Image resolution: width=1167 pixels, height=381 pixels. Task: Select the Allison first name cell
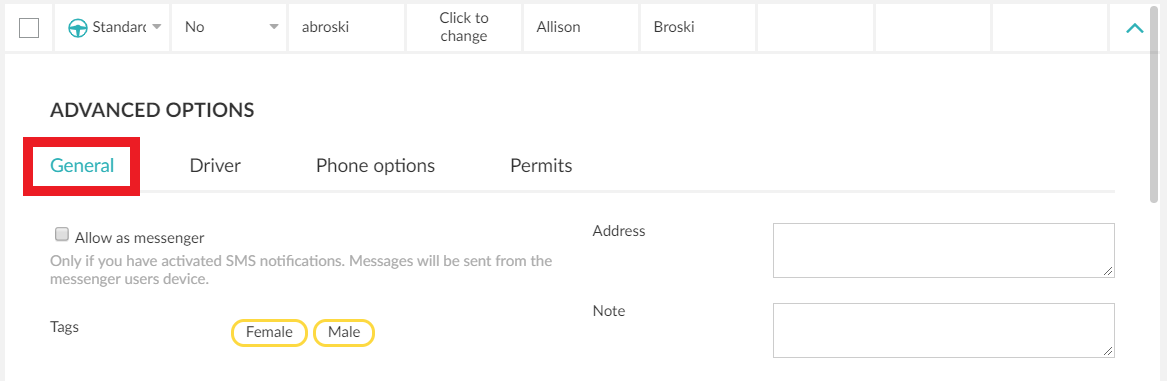coord(581,28)
